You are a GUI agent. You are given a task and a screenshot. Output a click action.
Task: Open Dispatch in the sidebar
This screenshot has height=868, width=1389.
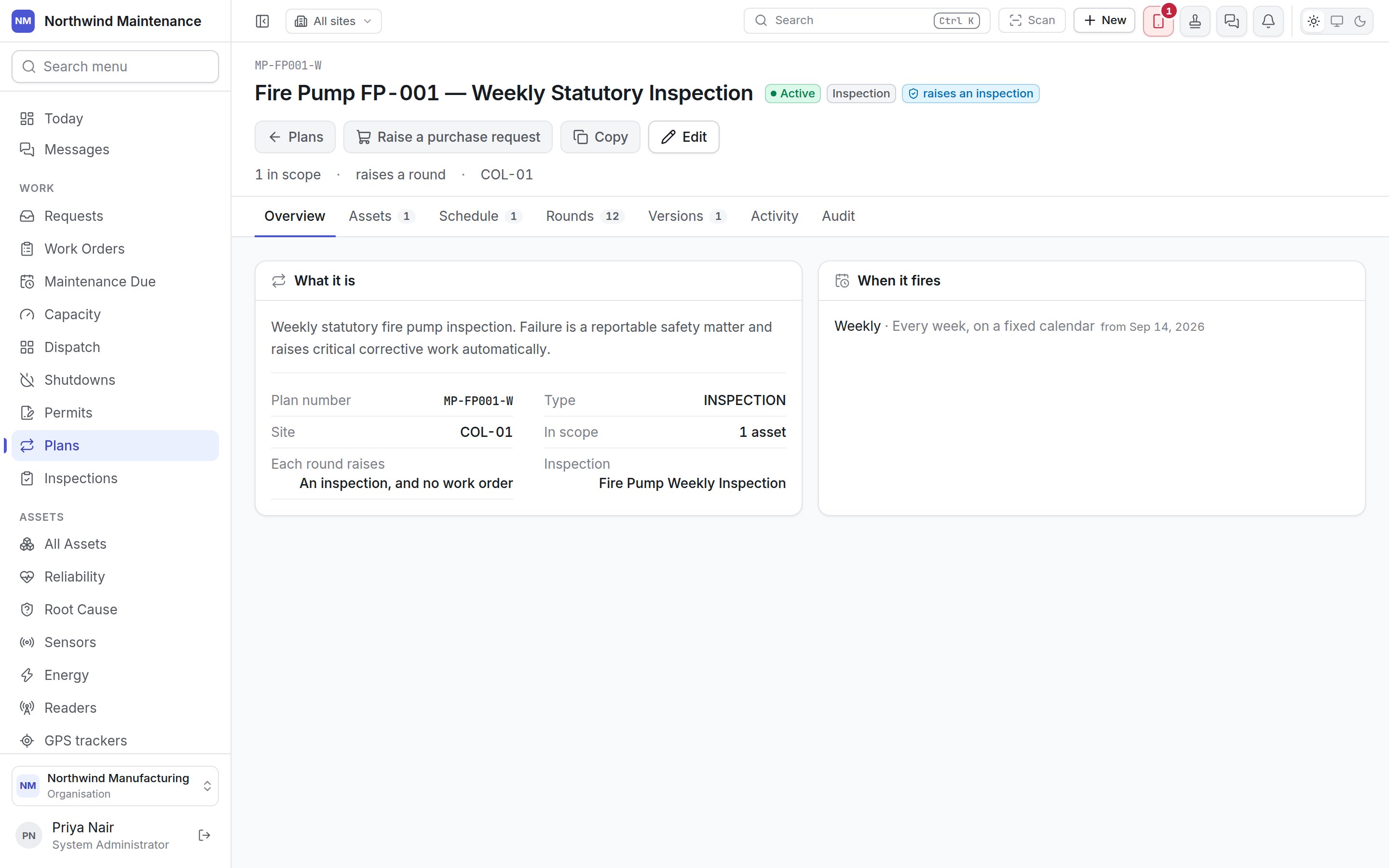[115, 347]
